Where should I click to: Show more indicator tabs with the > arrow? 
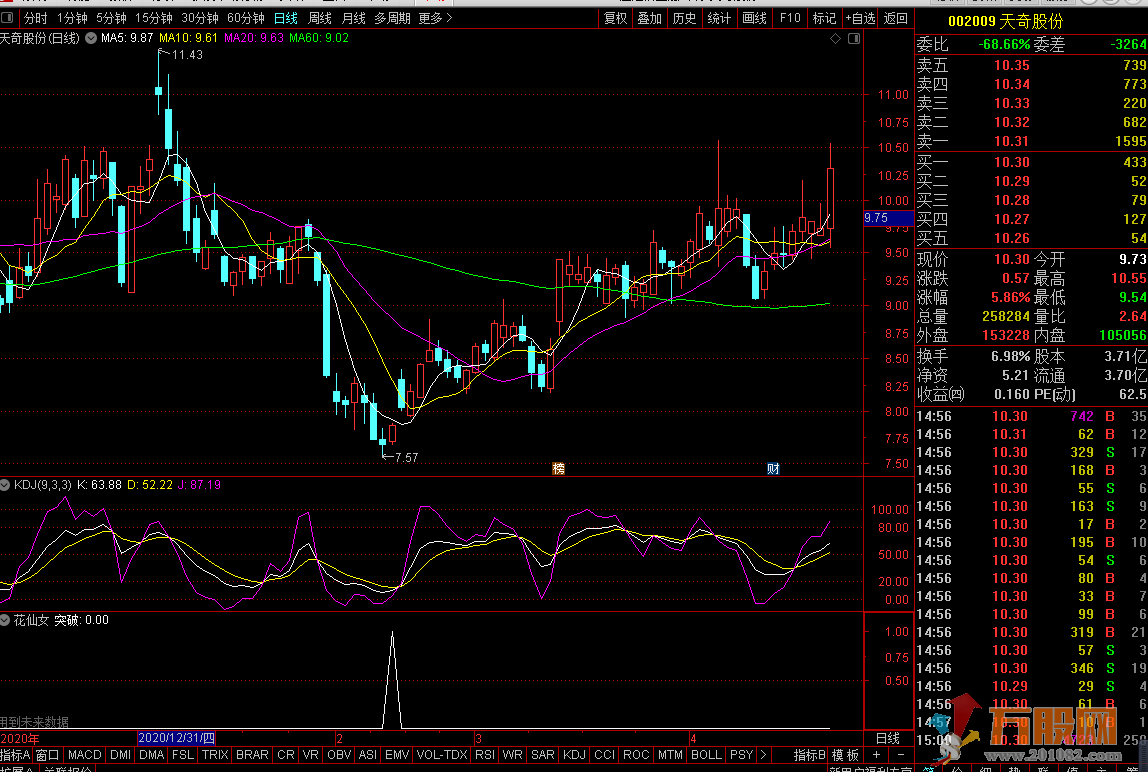pyautogui.click(x=763, y=754)
